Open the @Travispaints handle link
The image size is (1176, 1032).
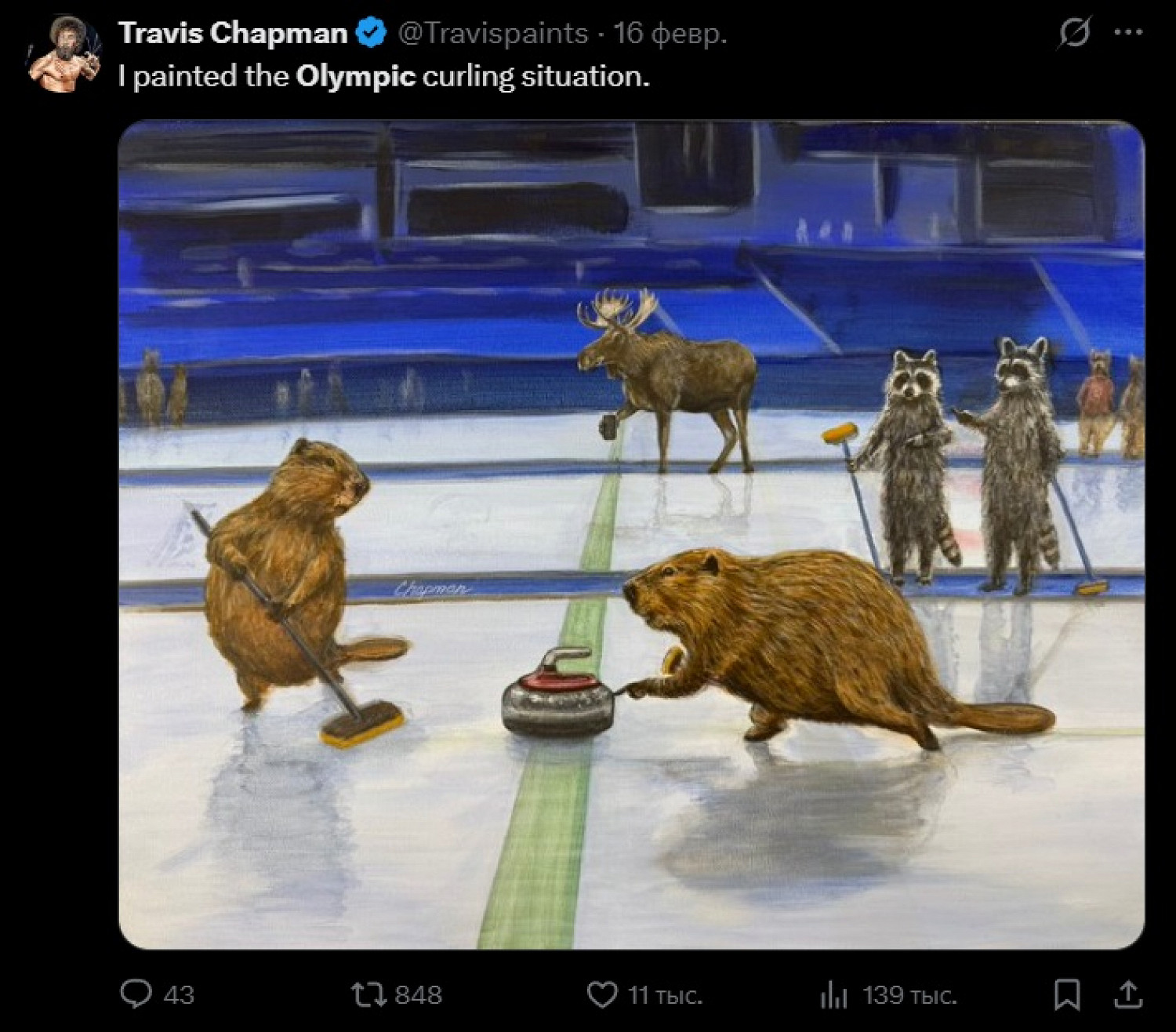[493, 33]
